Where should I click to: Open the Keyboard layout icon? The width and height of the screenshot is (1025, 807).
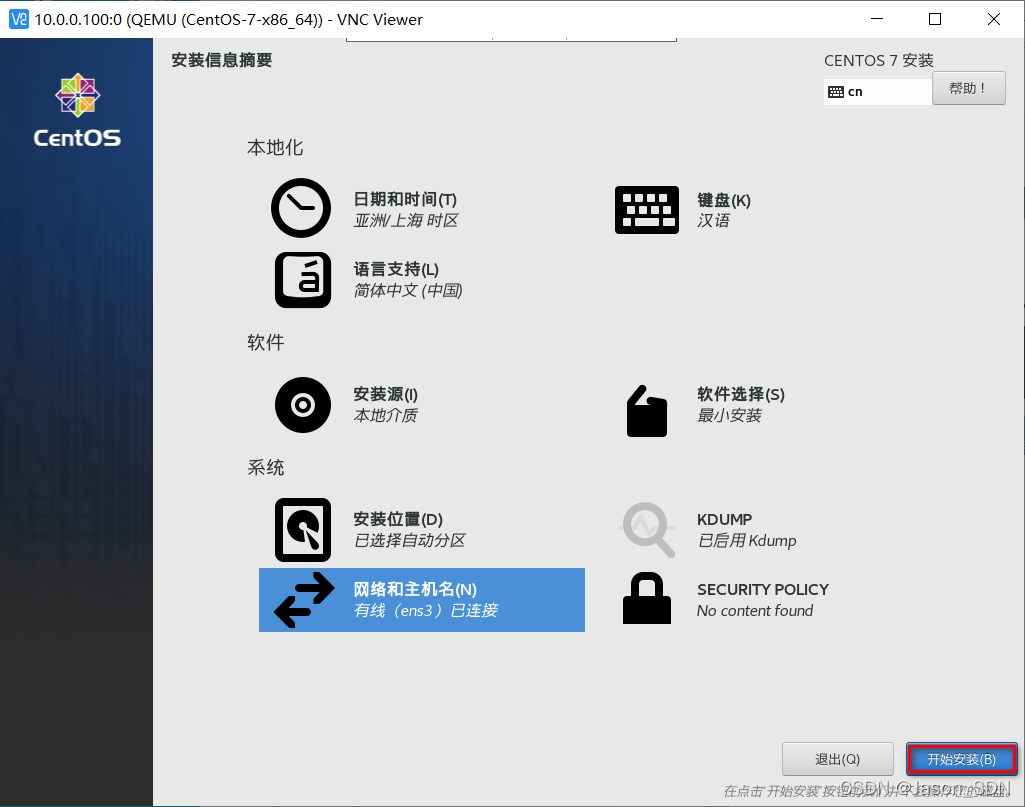tap(647, 210)
